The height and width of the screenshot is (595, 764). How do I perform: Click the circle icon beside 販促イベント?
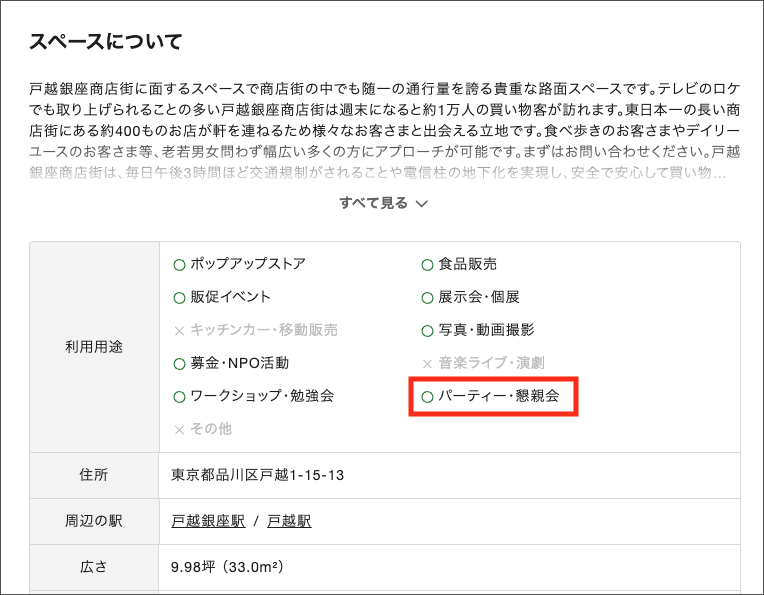click(180, 297)
